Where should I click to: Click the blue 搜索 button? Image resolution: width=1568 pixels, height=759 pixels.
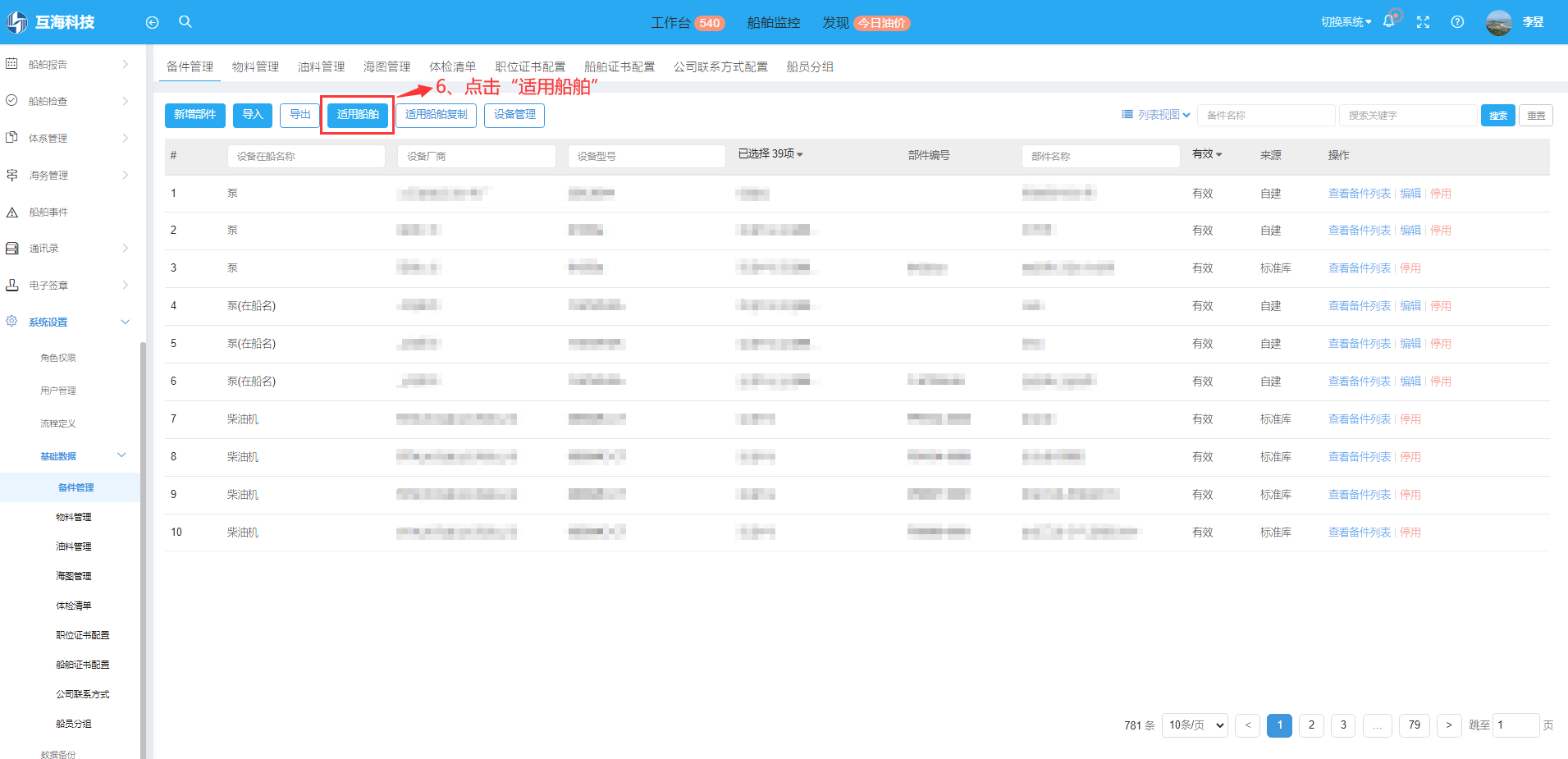tap(1498, 116)
